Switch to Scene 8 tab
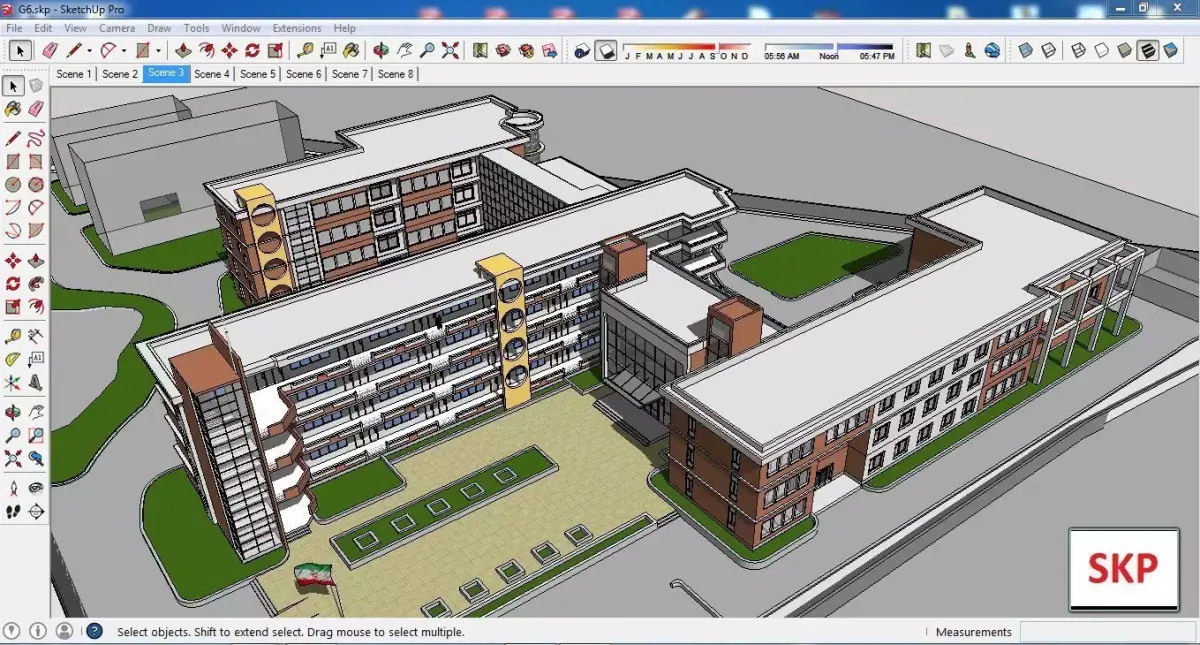The width and height of the screenshot is (1200, 645). [396, 73]
